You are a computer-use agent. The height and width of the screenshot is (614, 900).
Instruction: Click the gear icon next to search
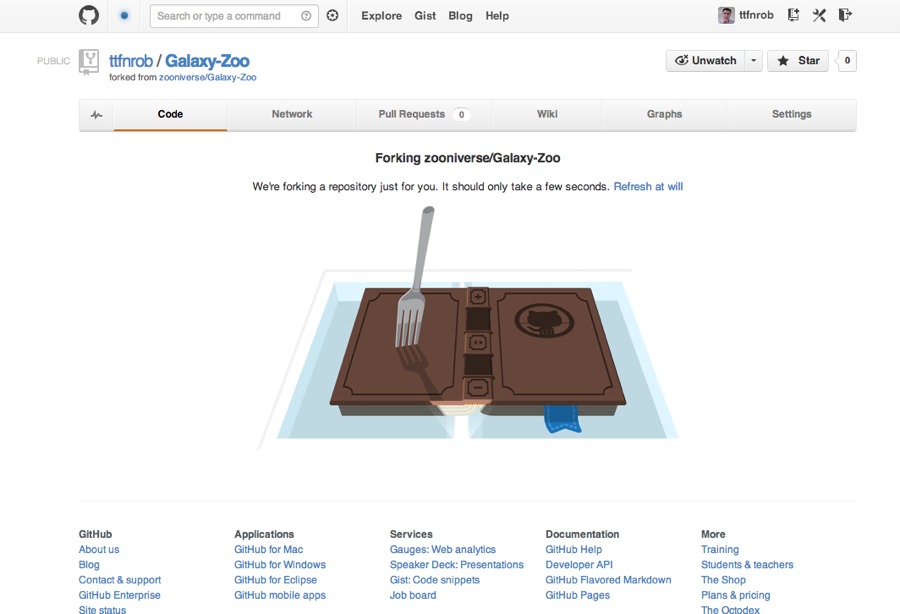coord(333,16)
